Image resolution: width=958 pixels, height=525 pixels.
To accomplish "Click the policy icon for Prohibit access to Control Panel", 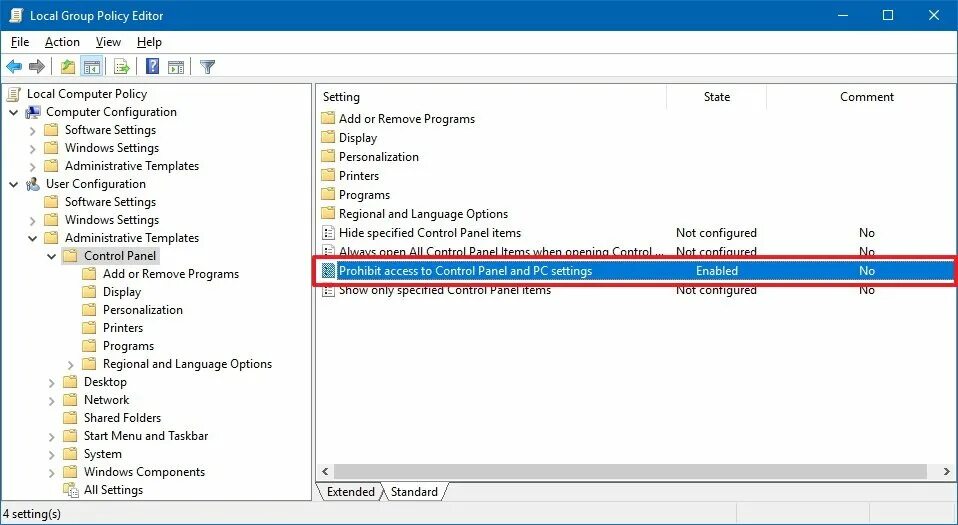I will click(x=329, y=271).
